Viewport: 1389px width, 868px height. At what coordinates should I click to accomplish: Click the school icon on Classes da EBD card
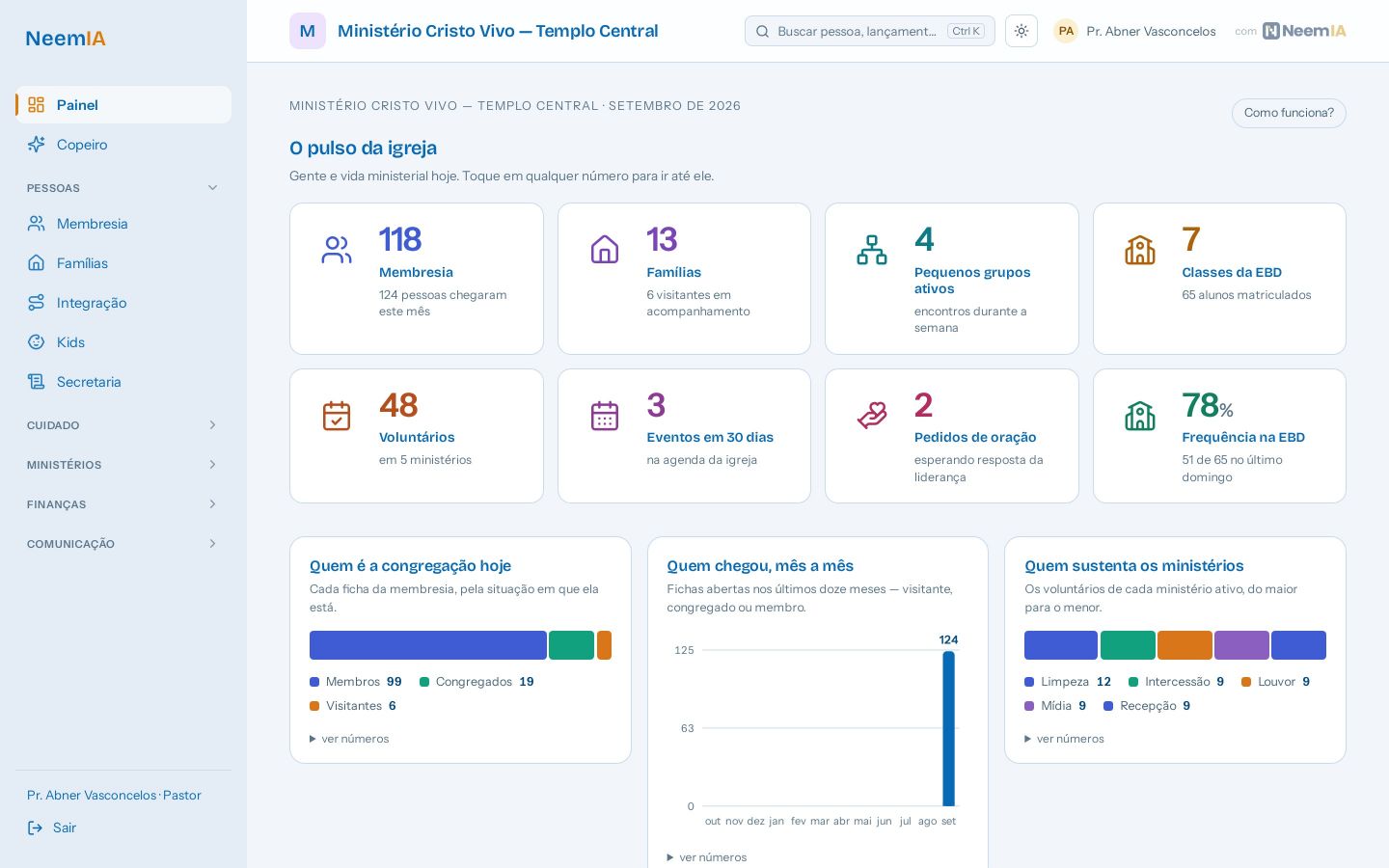(x=1140, y=250)
